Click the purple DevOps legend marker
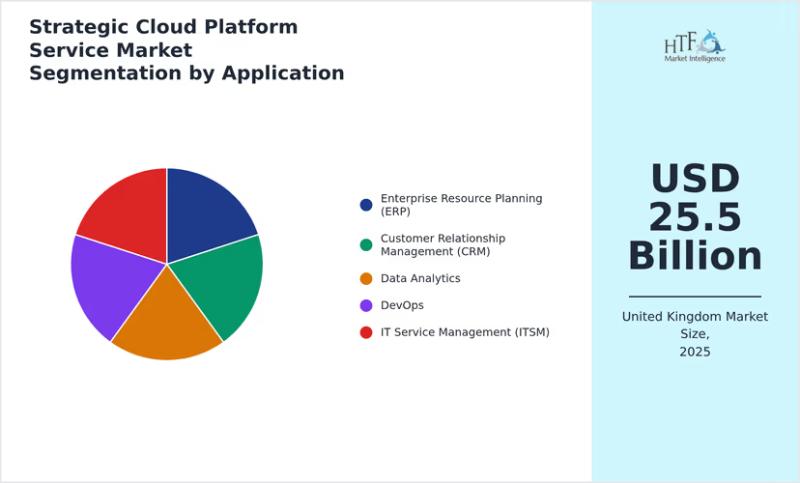The image size is (800, 483). [366, 305]
